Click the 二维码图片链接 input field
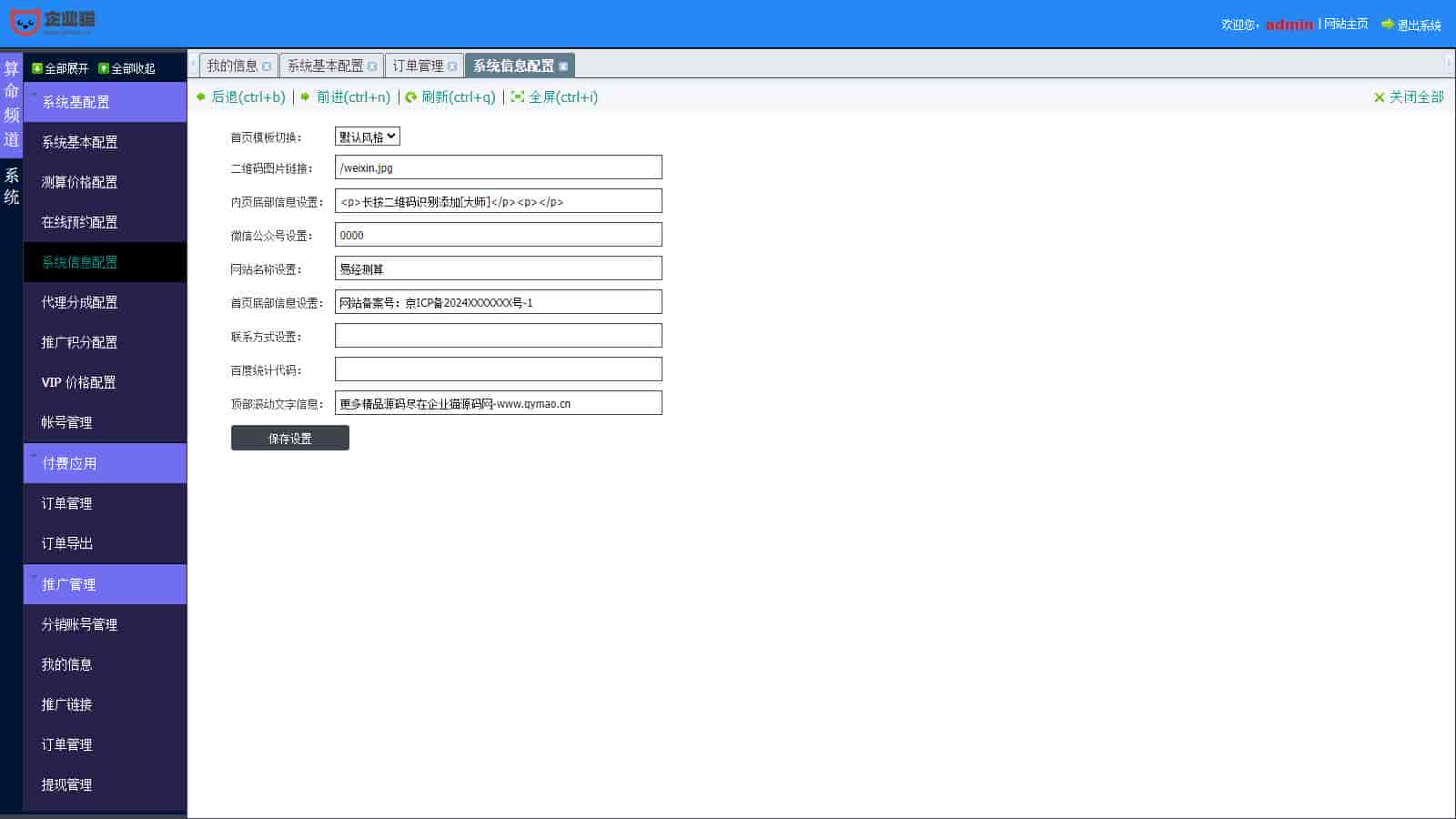 [x=499, y=167]
